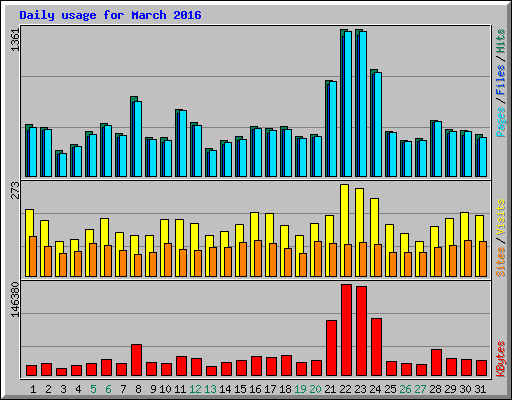Click the red KBytes bar for day 24
The height and width of the screenshot is (400, 512).
pos(376,347)
